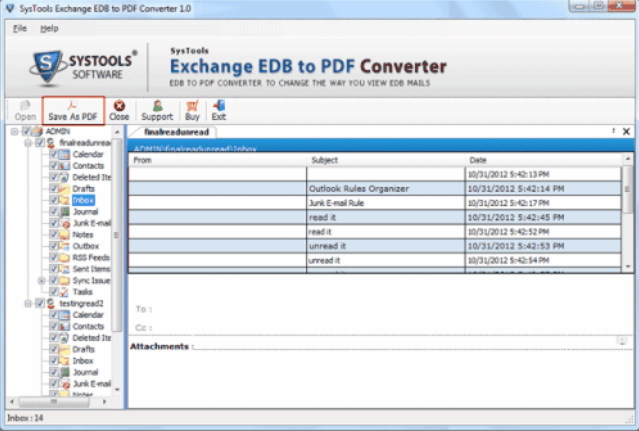Click the tree panel scroll-right arrow
The width and height of the screenshot is (639, 431).
click(x=105, y=402)
